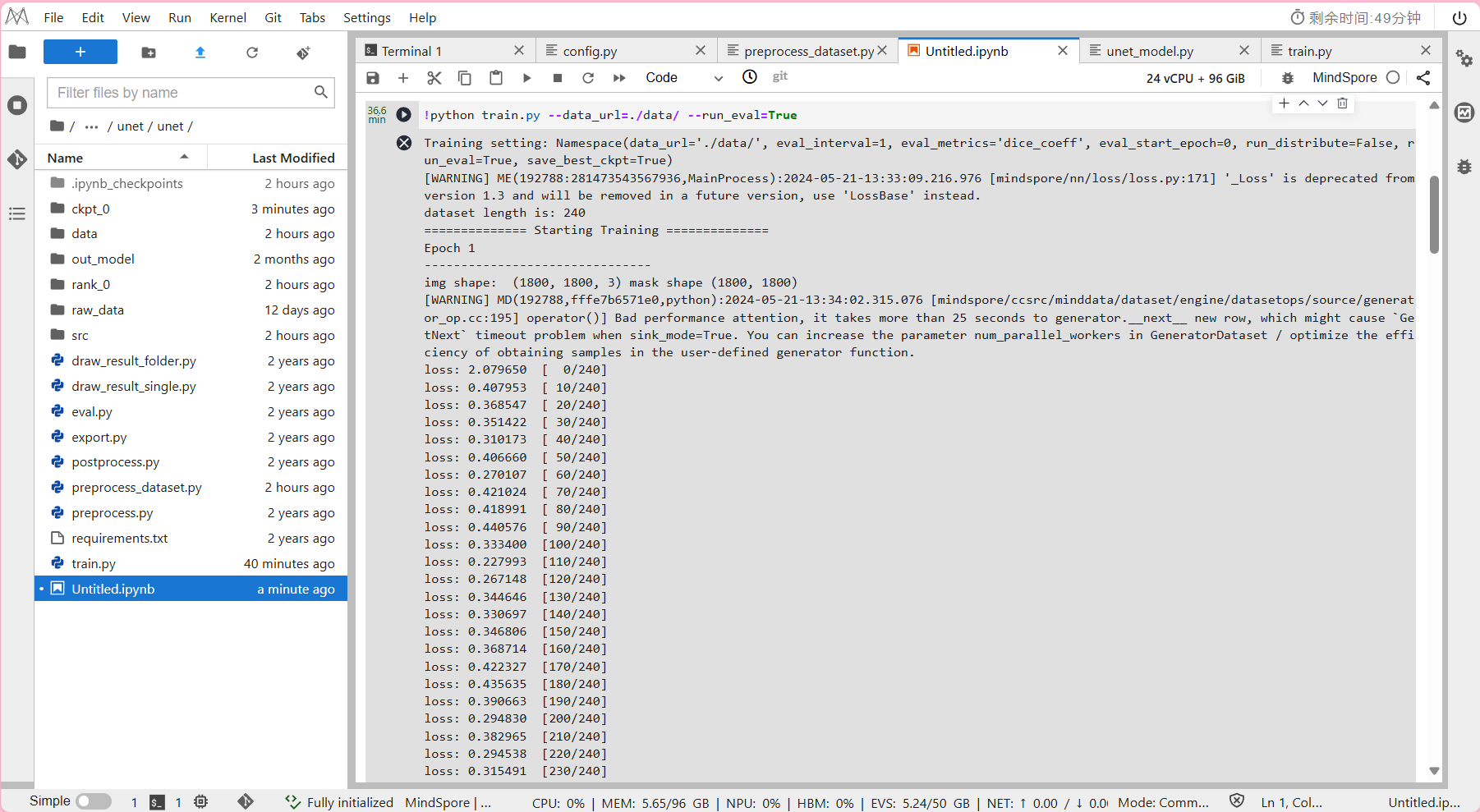Open the running terminals and kernels panel
Viewport: 1480px width, 812px height.
click(x=17, y=105)
